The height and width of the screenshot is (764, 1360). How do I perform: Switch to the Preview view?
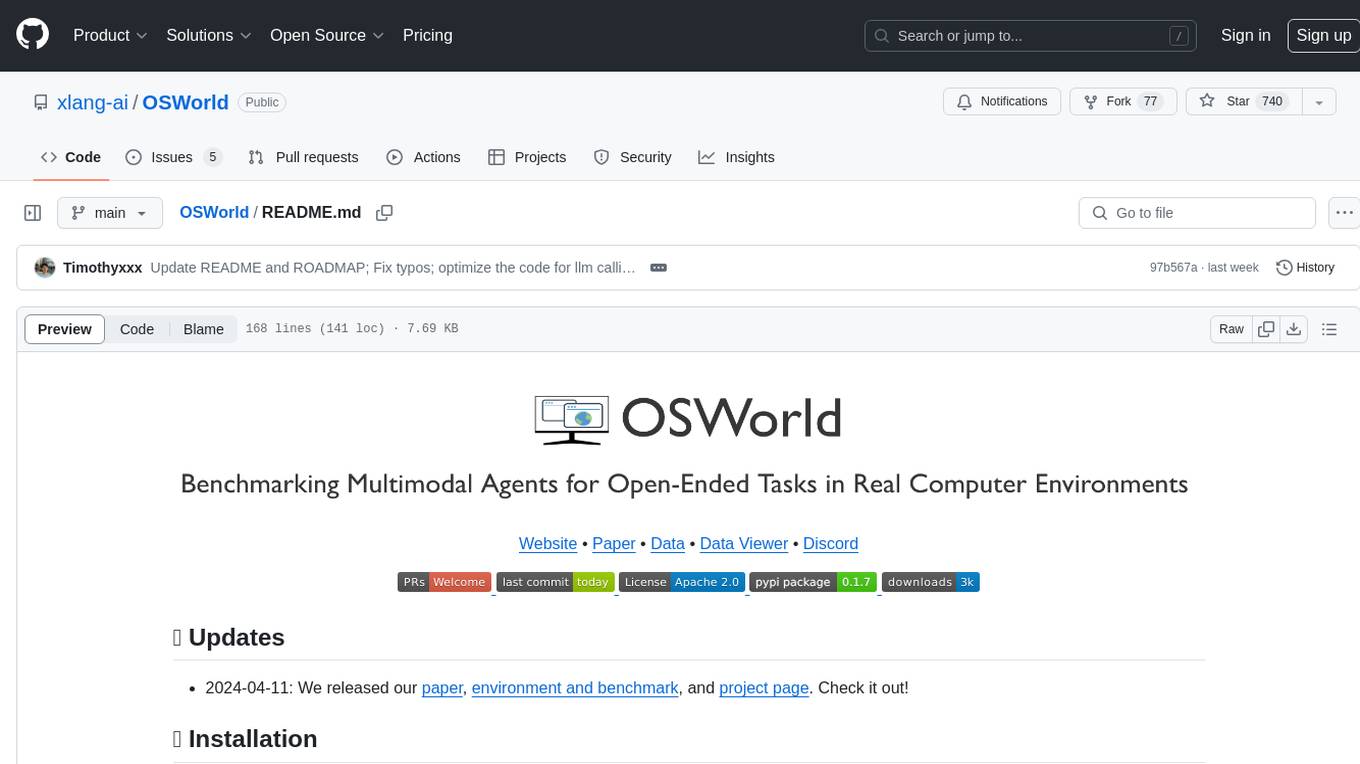tap(65, 329)
